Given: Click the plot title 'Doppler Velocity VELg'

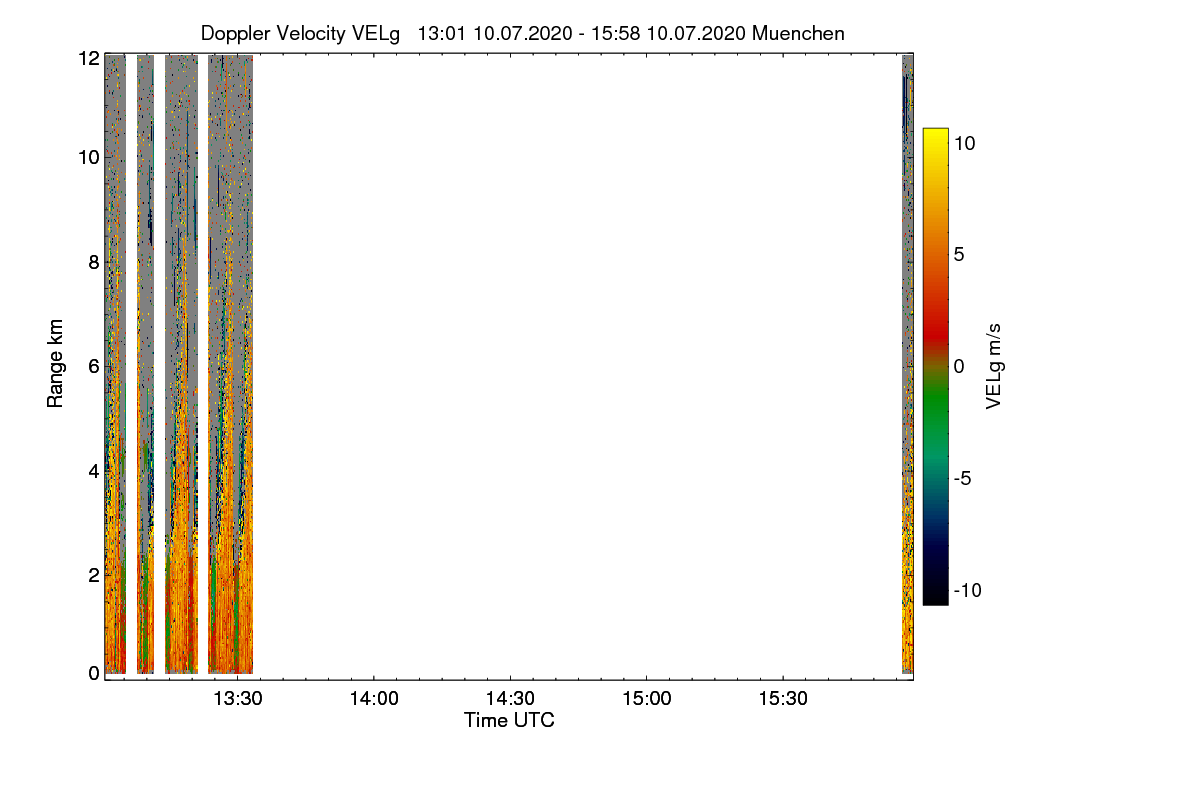Looking at the screenshot, I should click(300, 33).
